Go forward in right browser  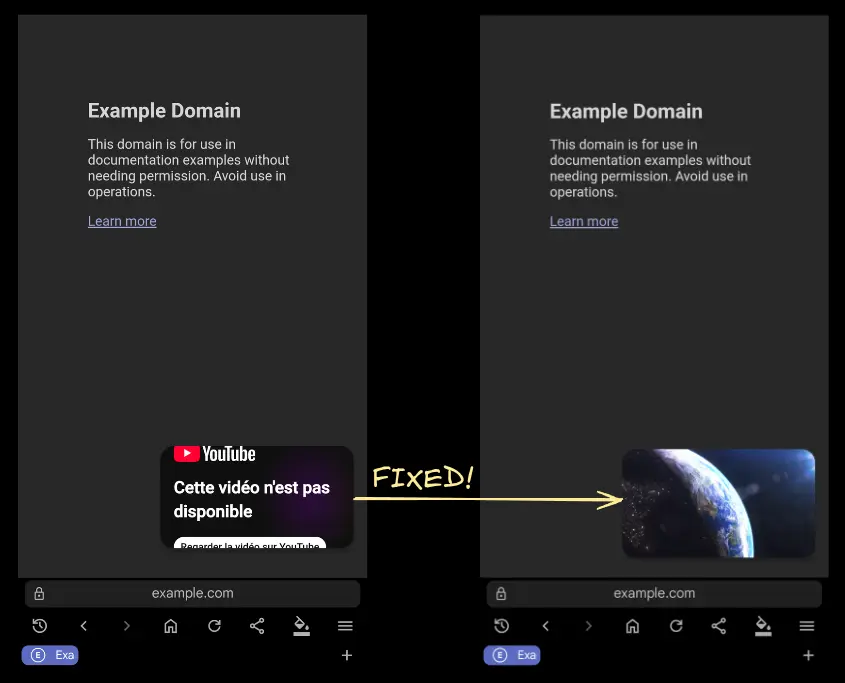tap(588, 626)
